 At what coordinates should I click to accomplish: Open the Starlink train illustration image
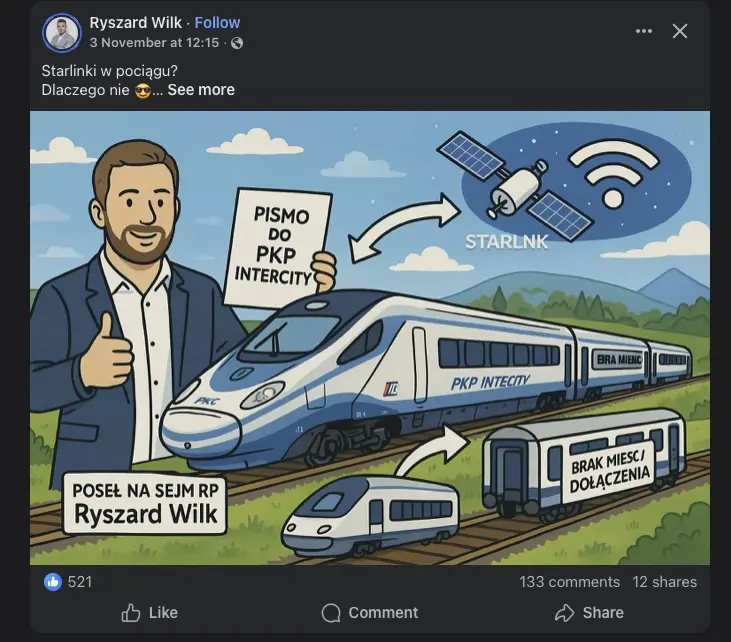[x=370, y=338]
